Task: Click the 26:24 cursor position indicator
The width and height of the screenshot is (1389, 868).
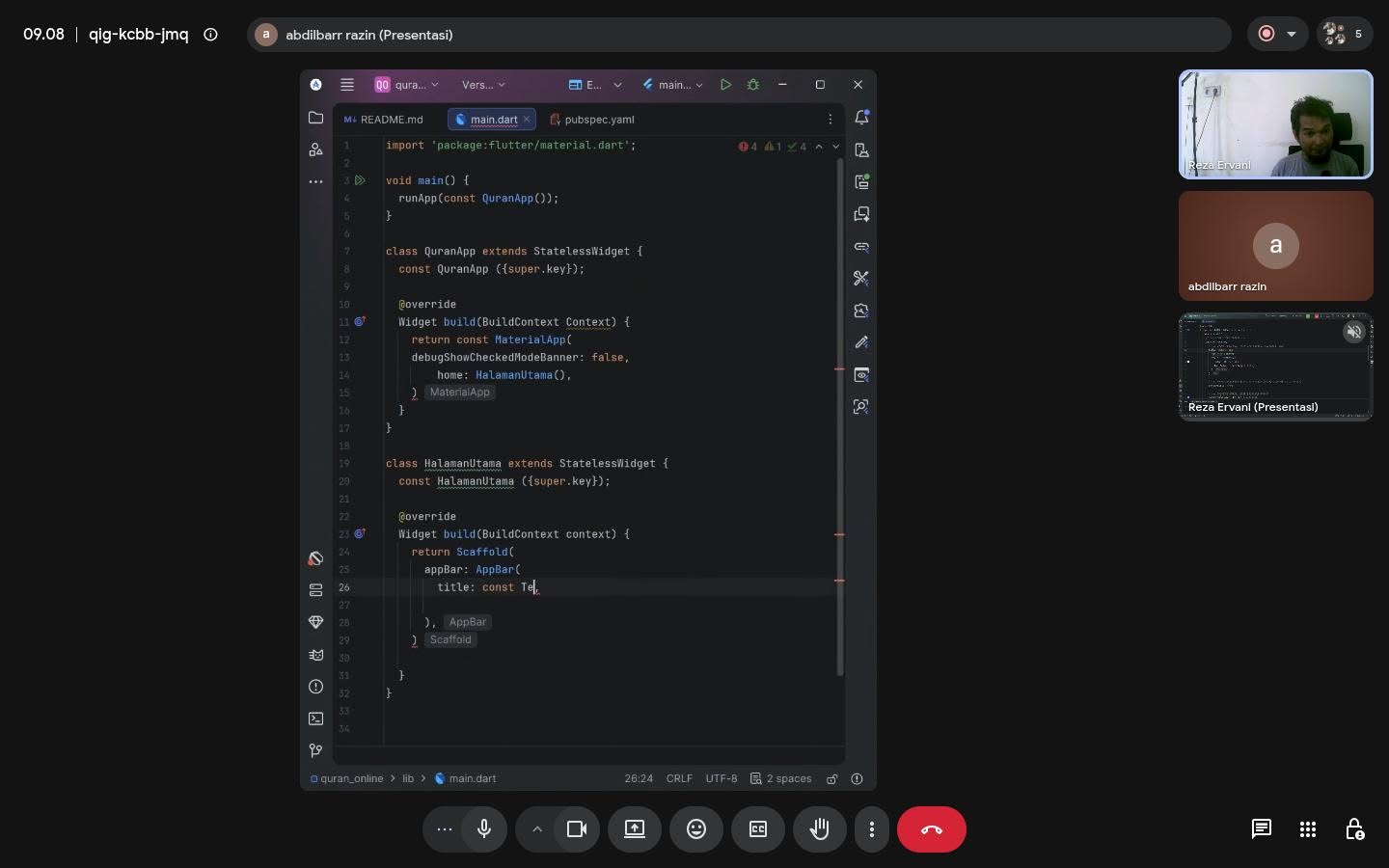Action: tap(639, 778)
